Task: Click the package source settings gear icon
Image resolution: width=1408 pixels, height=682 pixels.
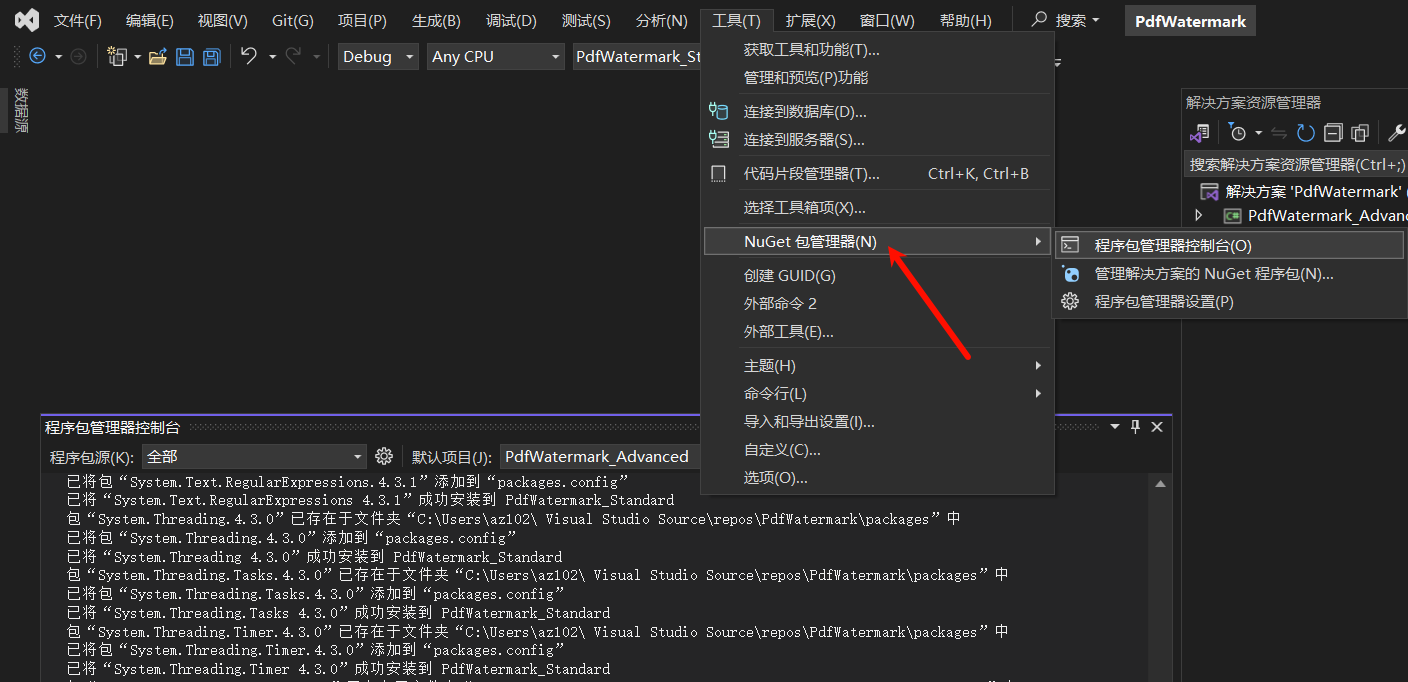Action: pos(384,456)
